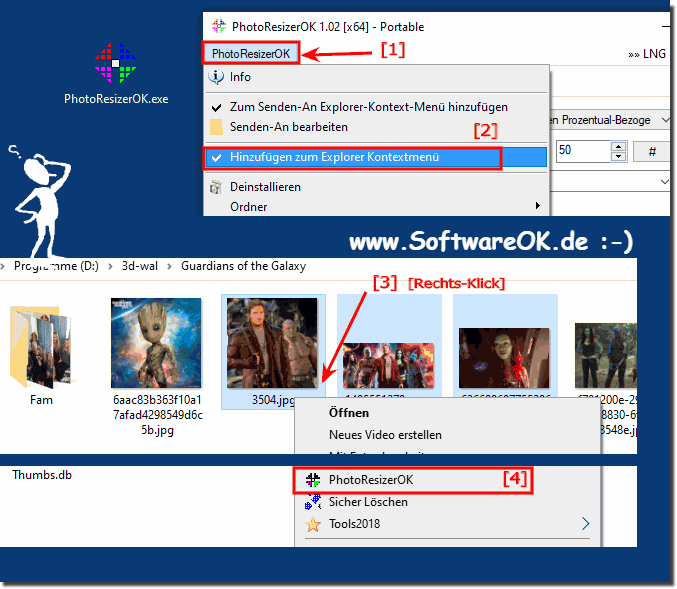Screen dimensions: 677x589
Task: Open the Ordner menu entry
Action: click(x=376, y=206)
